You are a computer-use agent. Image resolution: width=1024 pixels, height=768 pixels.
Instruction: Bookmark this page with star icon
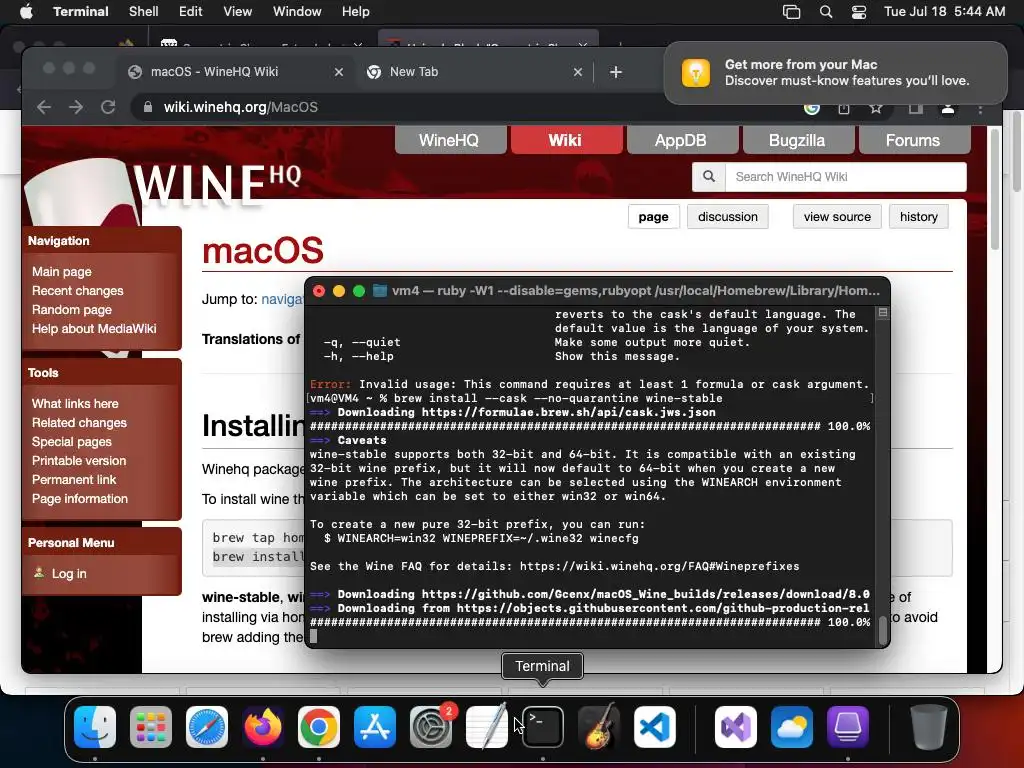coord(876,108)
